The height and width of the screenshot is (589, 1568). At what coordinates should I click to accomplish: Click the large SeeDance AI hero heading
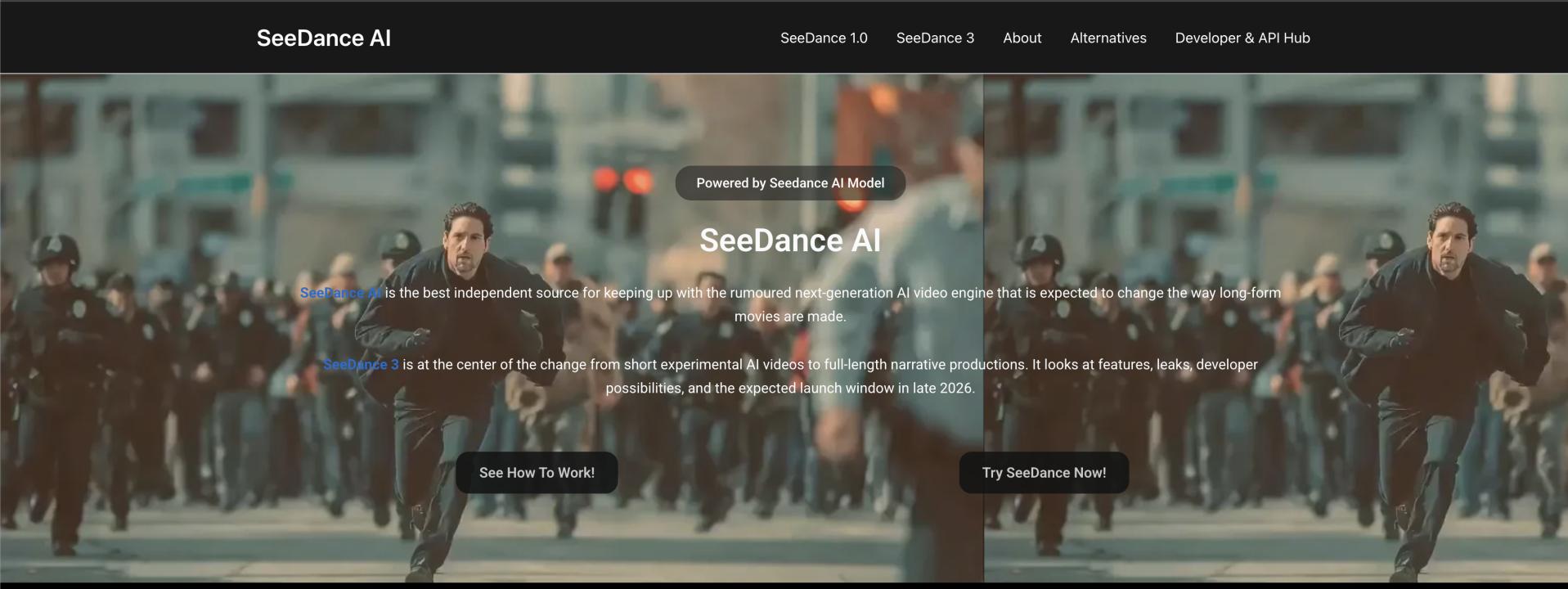coord(789,241)
